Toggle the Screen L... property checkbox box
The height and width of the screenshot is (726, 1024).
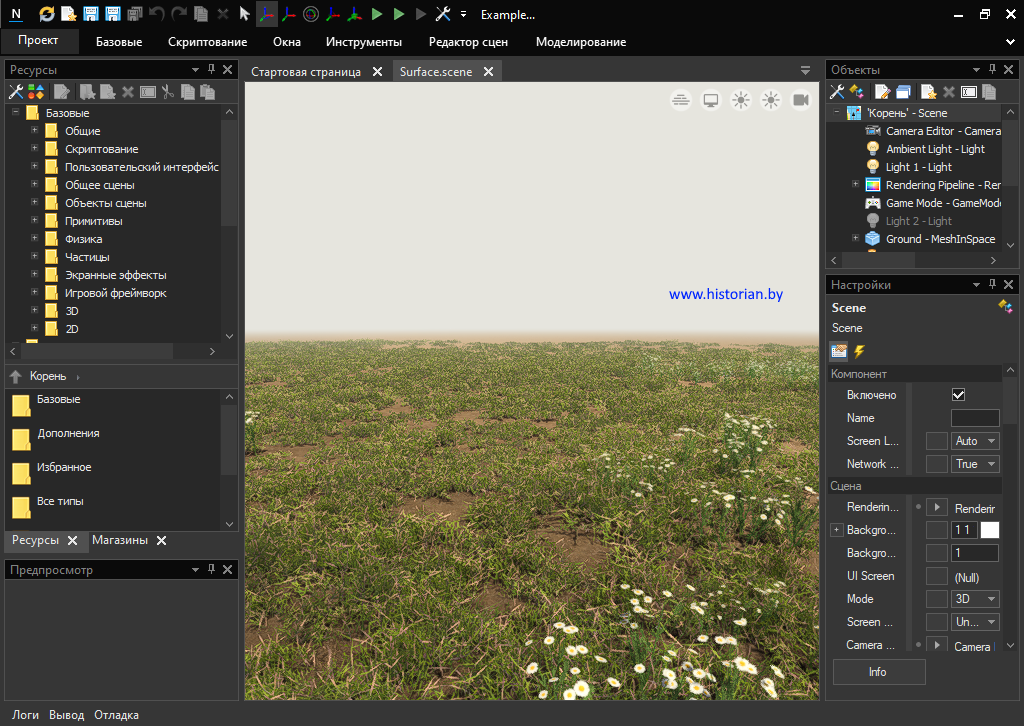tap(936, 441)
